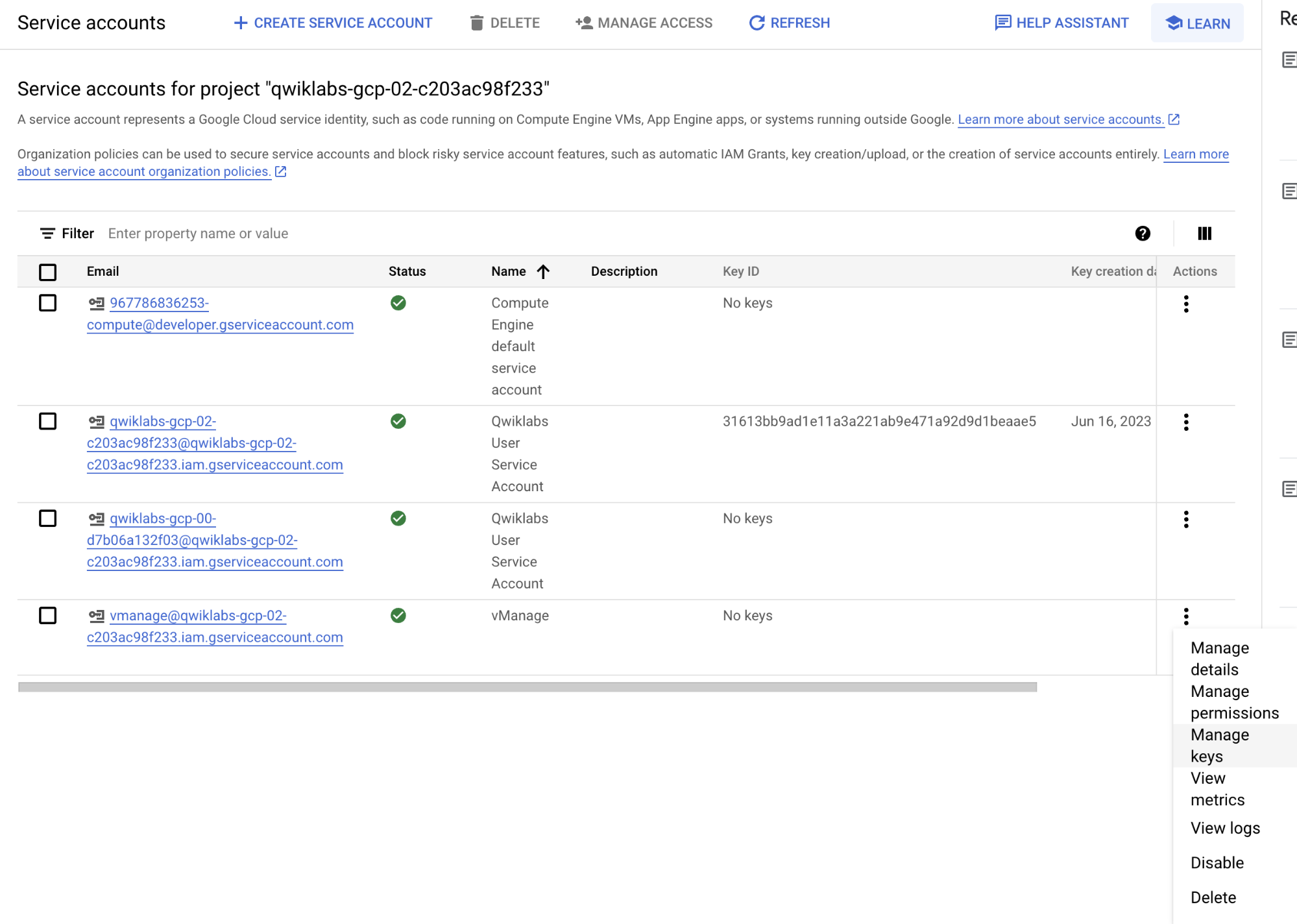Image resolution: width=1297 pixels, height=924 pixels.
Task: Click service account icon beside 967786836253 email
Action: [97, 303]
